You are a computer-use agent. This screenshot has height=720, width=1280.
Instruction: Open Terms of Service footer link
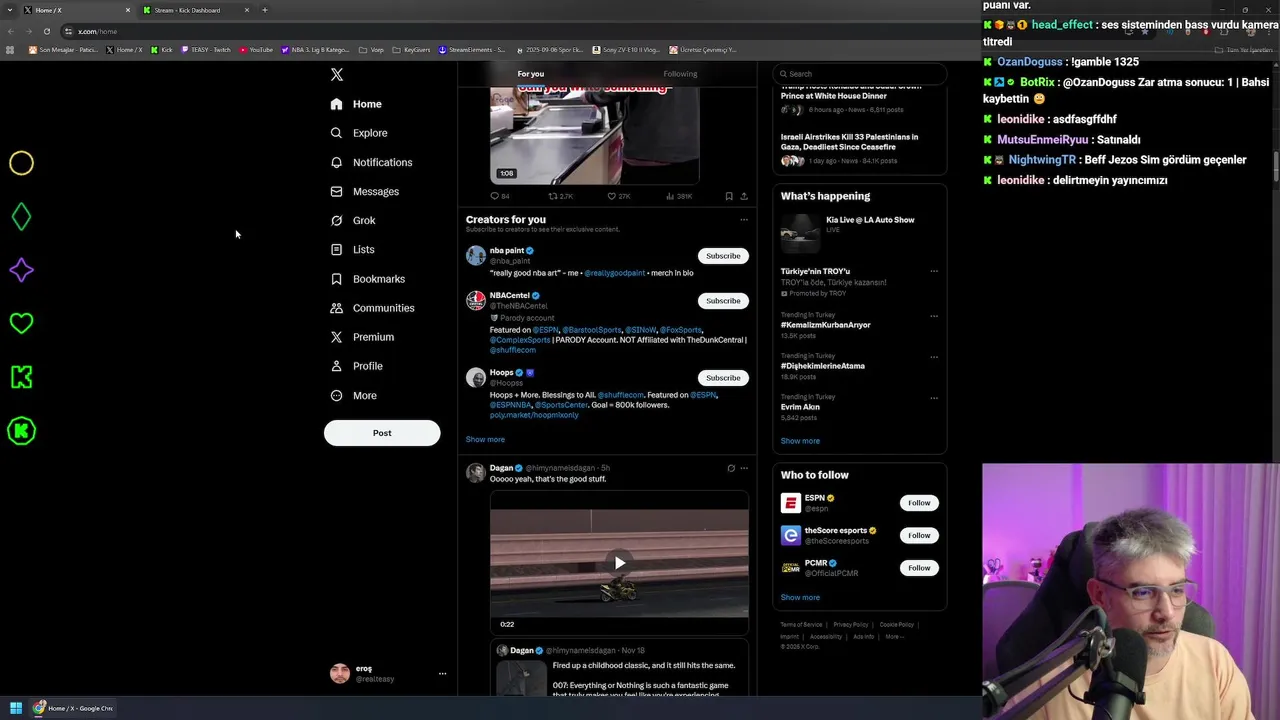click(x=801, y=625)
